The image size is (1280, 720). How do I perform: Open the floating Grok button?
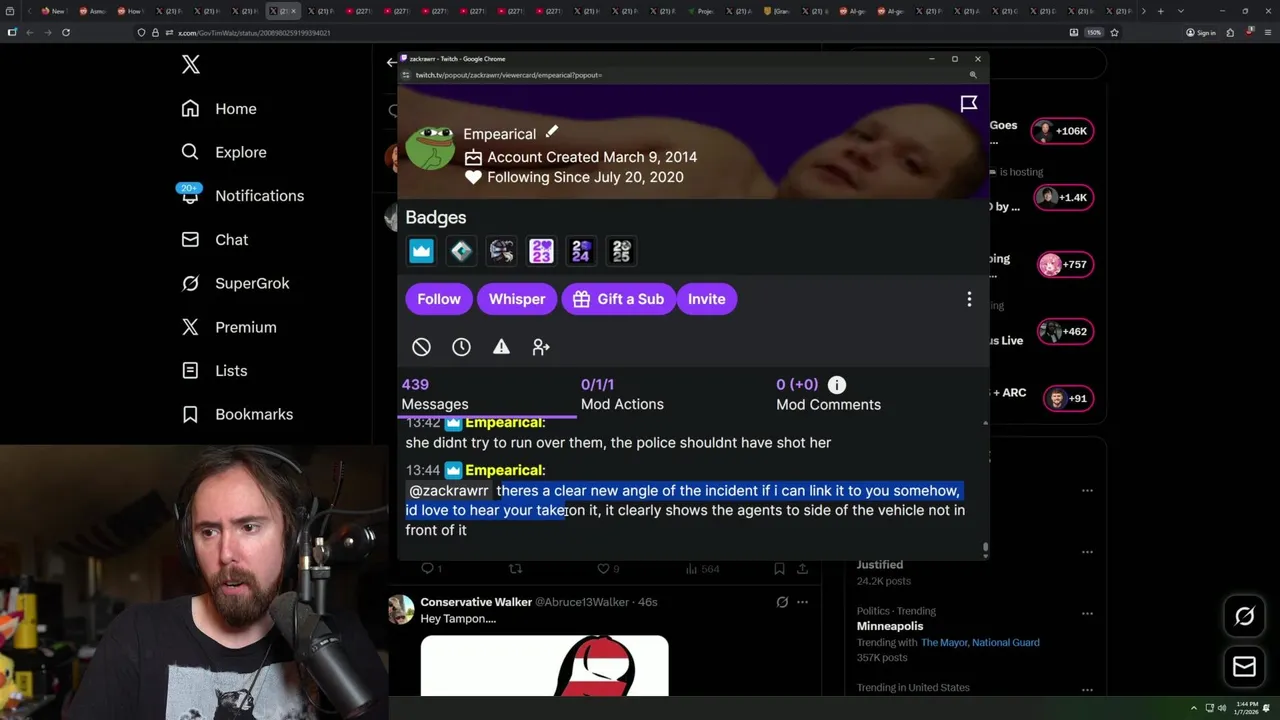click(1244, 617)
